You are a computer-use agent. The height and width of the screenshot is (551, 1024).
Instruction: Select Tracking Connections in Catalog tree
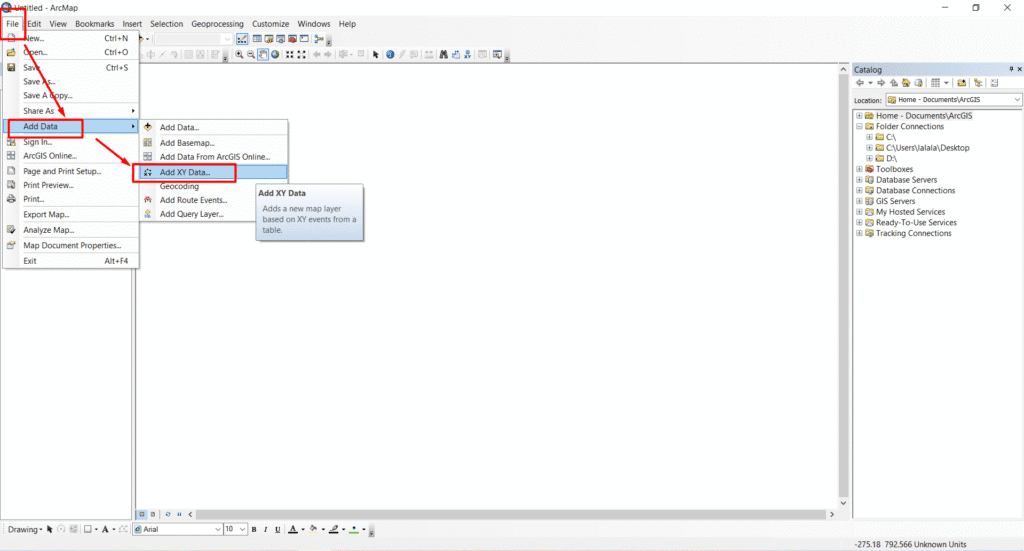(913, 233)
